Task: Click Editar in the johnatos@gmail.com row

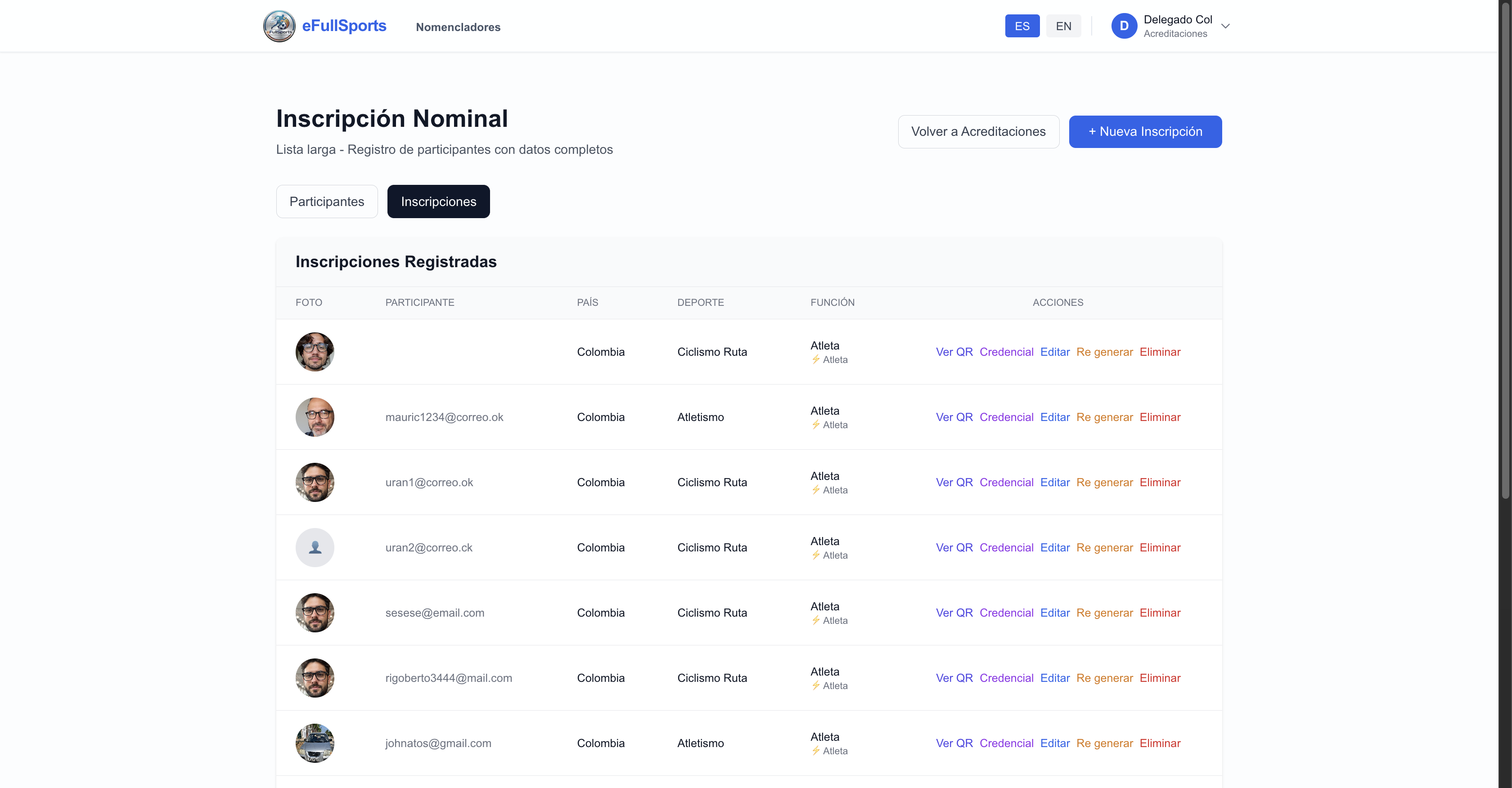Action: point(1055,743)
